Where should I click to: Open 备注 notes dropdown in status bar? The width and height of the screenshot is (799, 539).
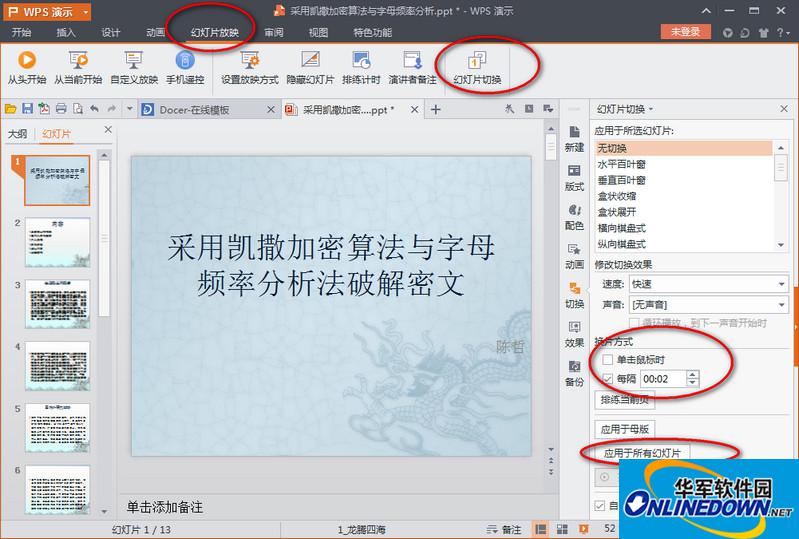pyautogui.click(x=504, y=529)
